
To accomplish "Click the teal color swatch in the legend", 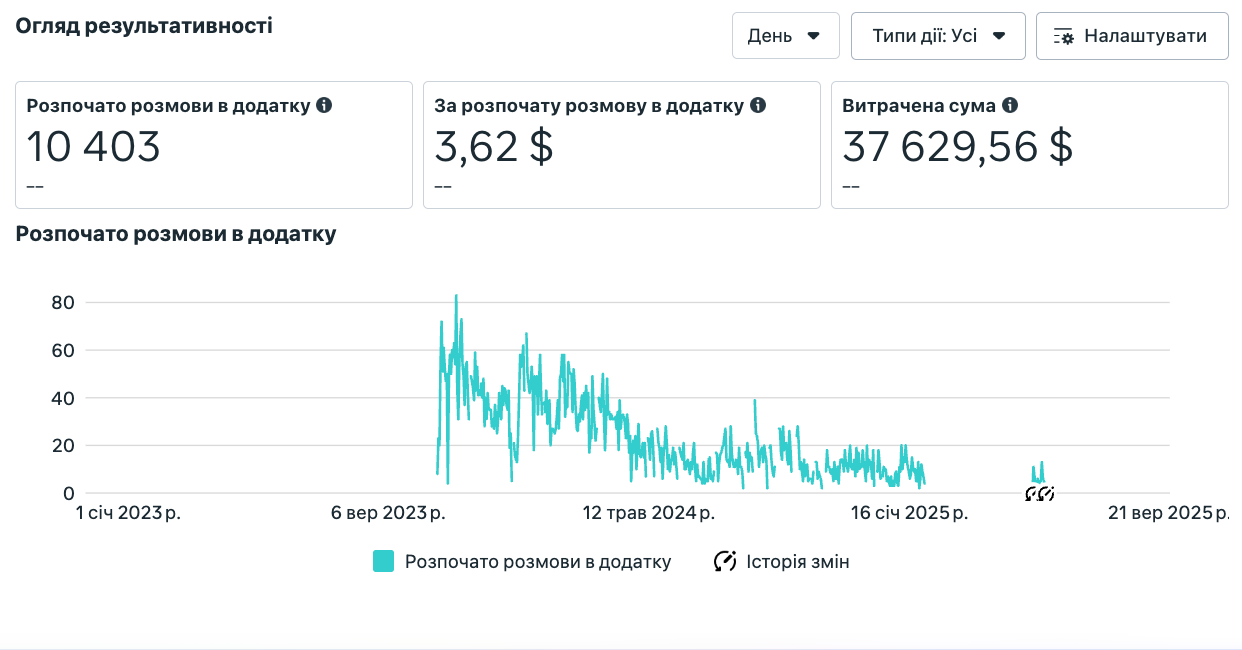I will coord(383,562).
